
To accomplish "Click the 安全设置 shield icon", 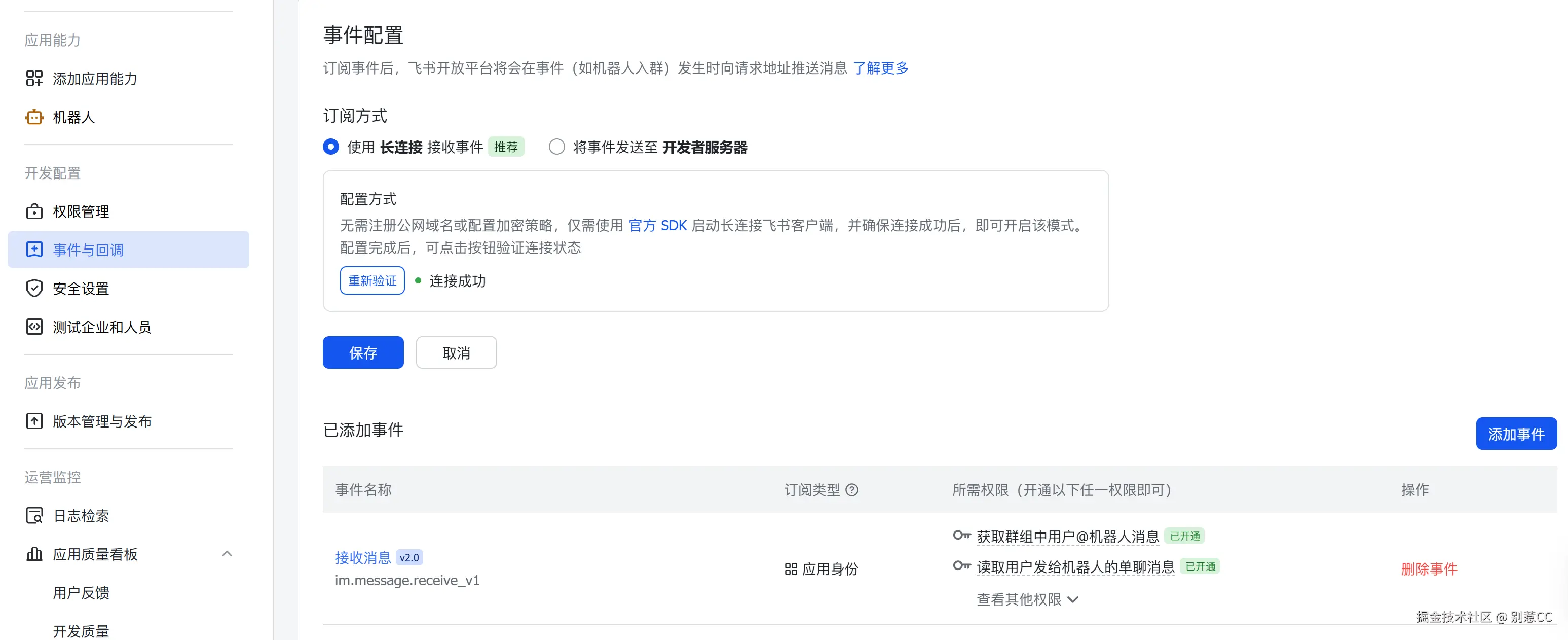I will pyautogui.click(x=34, y=288).
